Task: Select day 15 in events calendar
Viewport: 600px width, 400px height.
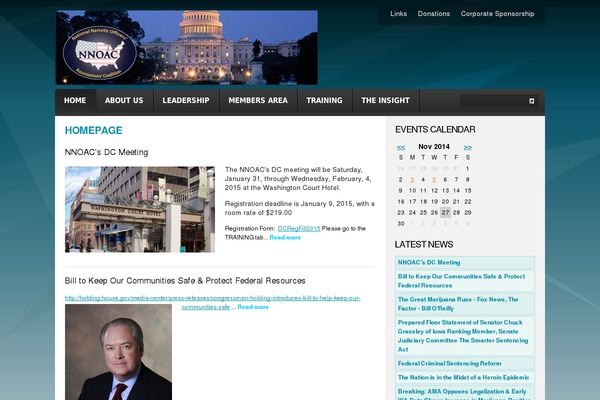Action: [x=468, y=191]
